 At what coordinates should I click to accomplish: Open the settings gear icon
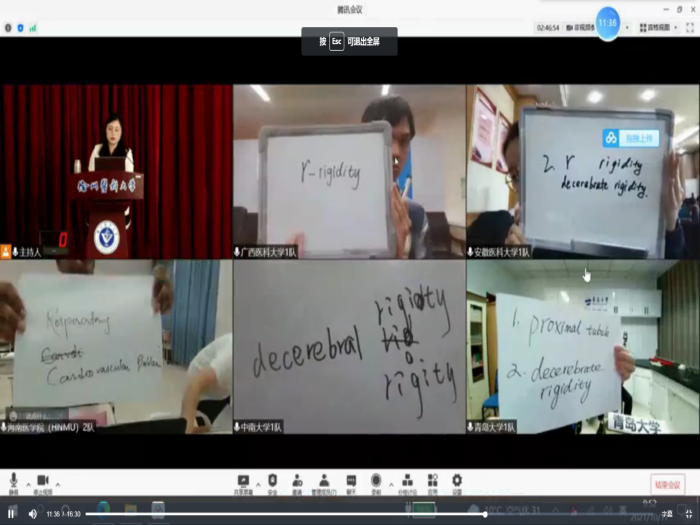tap(457, 481)
